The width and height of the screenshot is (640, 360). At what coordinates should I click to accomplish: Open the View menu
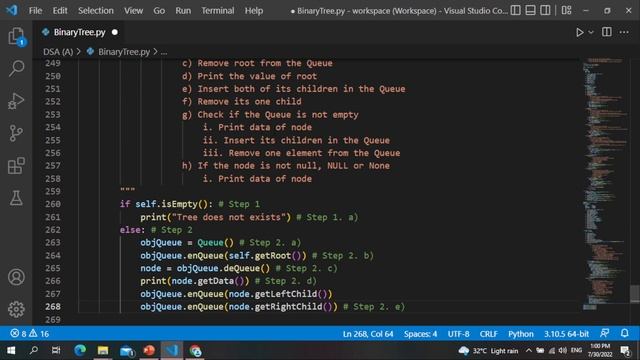coord(133,11)
